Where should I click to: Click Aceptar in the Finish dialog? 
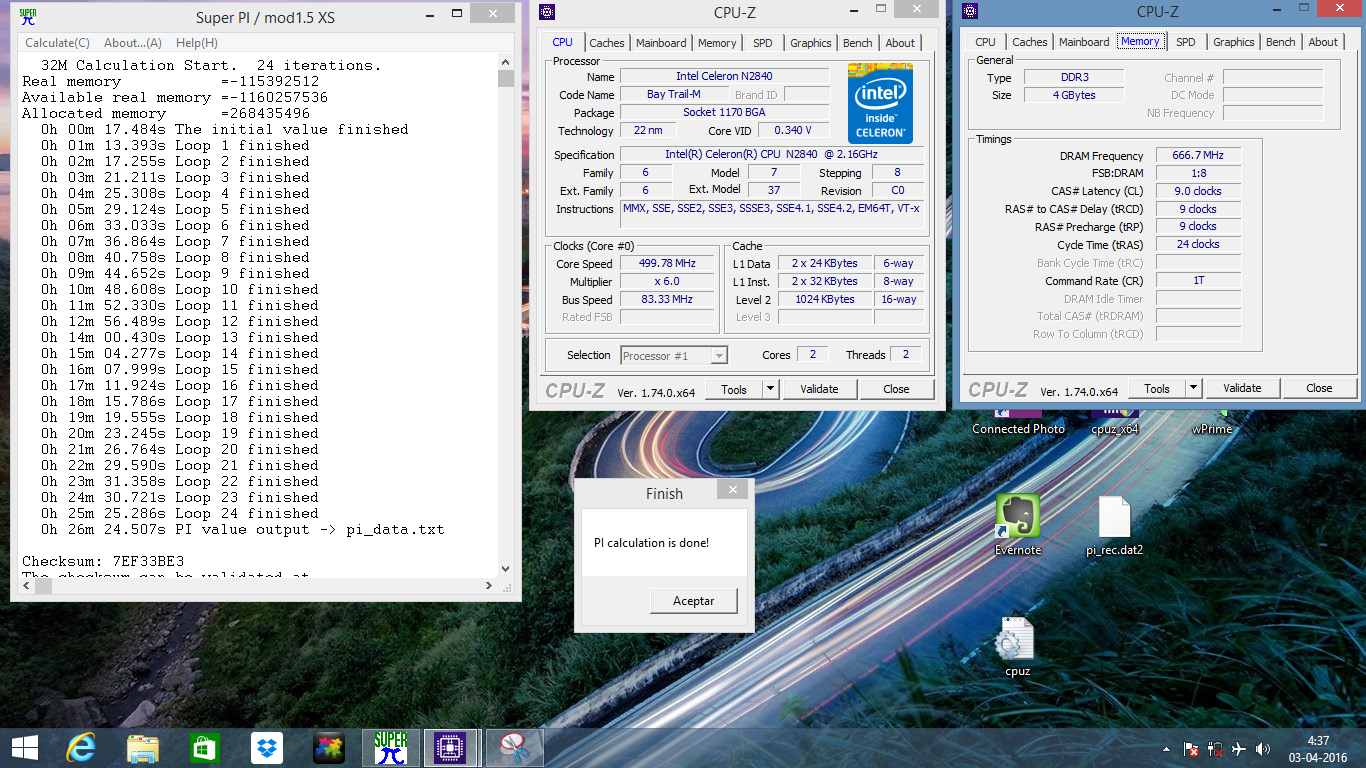click(x=694, y=601)
